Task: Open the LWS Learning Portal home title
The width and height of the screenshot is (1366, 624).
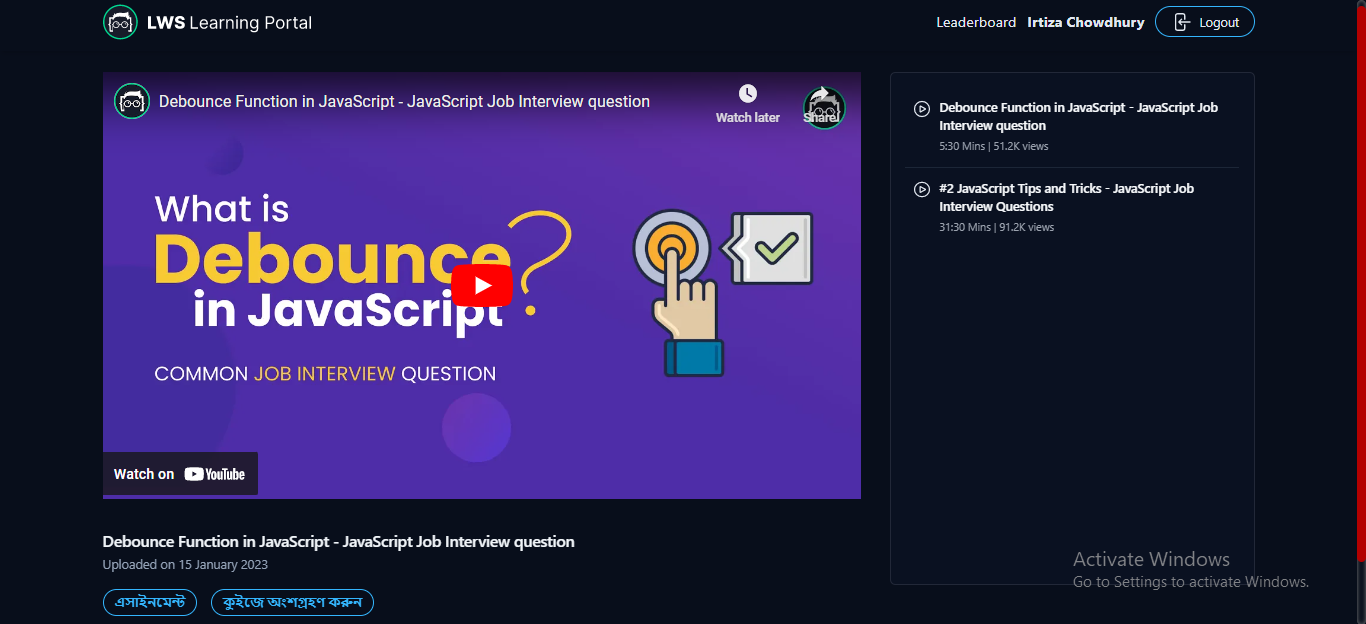Action: [x=229, y=22]
